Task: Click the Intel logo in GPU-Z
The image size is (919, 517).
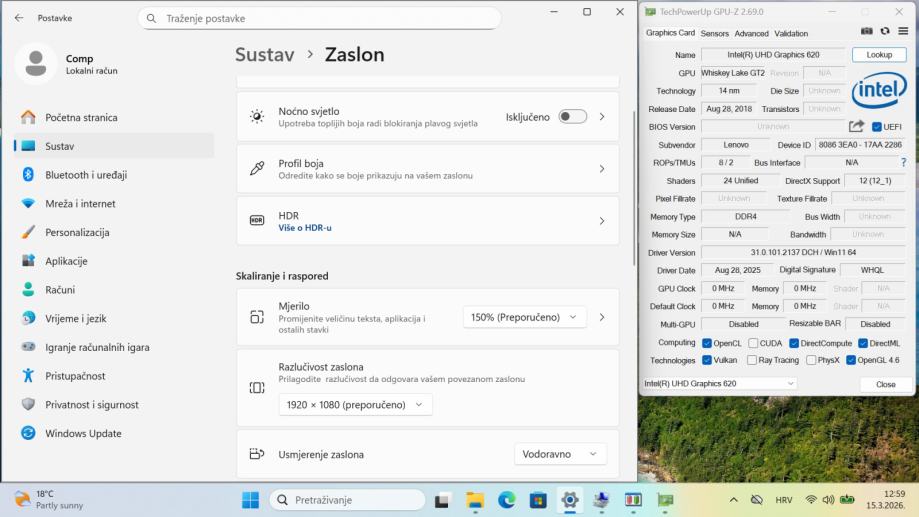Action: tap(879, 90)
